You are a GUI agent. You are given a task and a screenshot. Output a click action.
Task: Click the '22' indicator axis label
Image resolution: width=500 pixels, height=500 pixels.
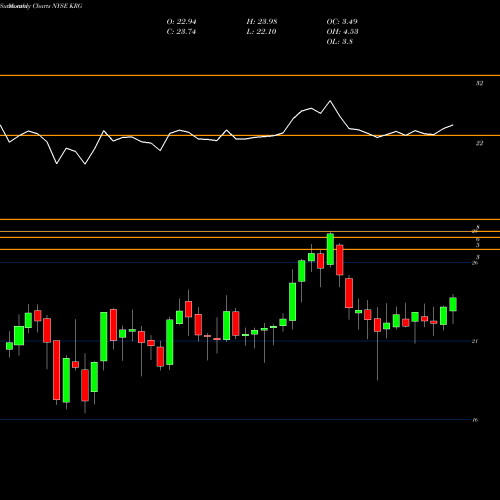479,143
